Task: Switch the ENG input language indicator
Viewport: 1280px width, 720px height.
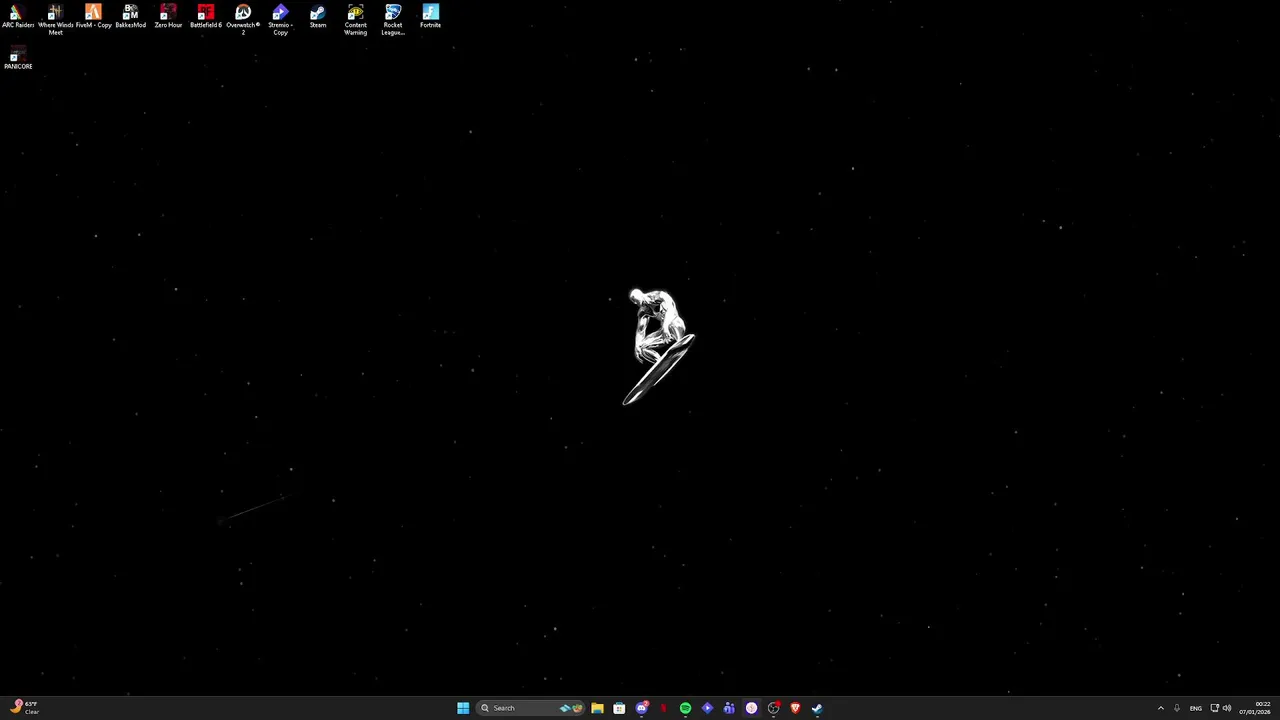Action: pyautogui.click(x=1195, y=708)
